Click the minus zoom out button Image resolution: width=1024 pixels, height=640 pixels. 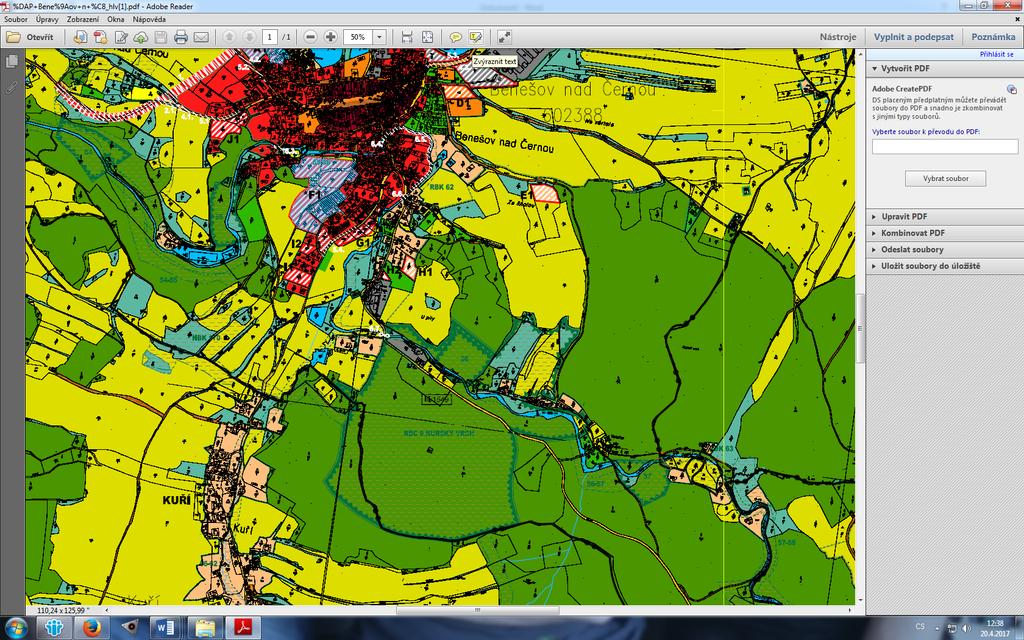(311, 37)
